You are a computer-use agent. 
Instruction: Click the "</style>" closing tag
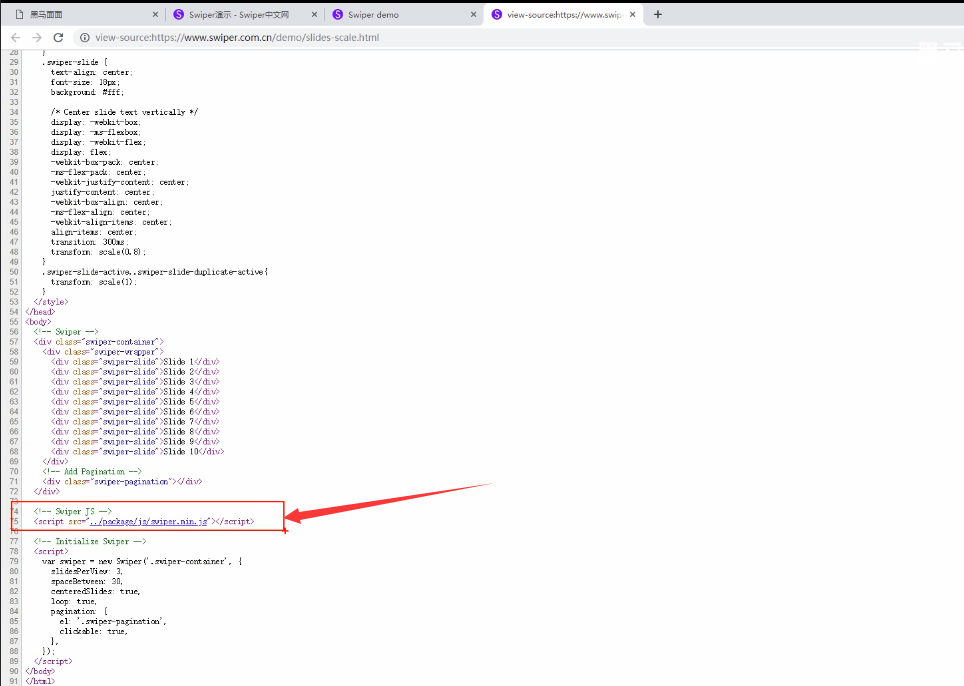[x=51, y=302]
